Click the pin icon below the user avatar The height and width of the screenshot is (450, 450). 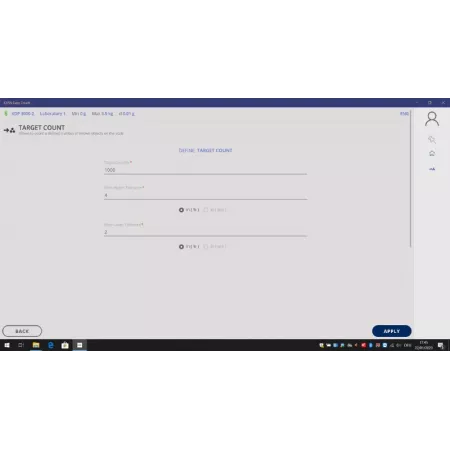tap(432, 139)
